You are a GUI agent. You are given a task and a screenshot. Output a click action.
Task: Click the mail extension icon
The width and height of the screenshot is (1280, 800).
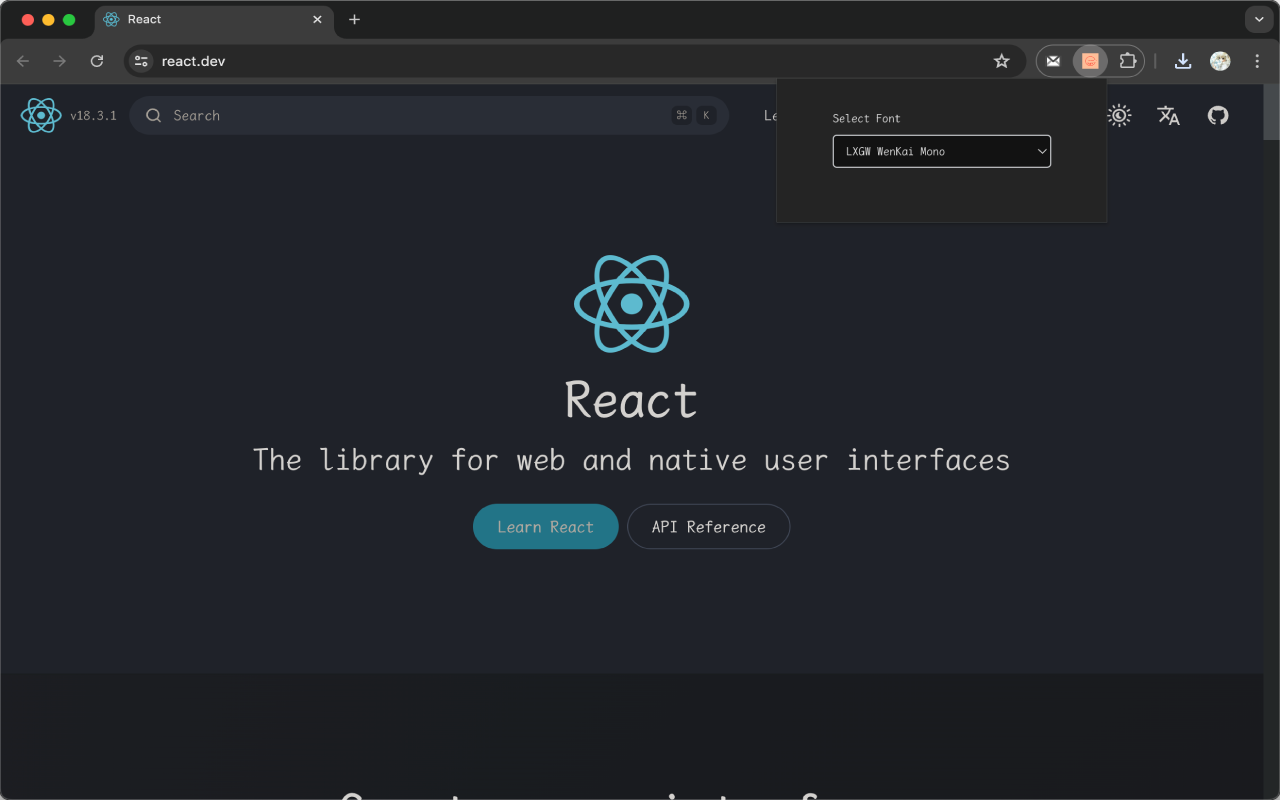tap(1053, 61)
